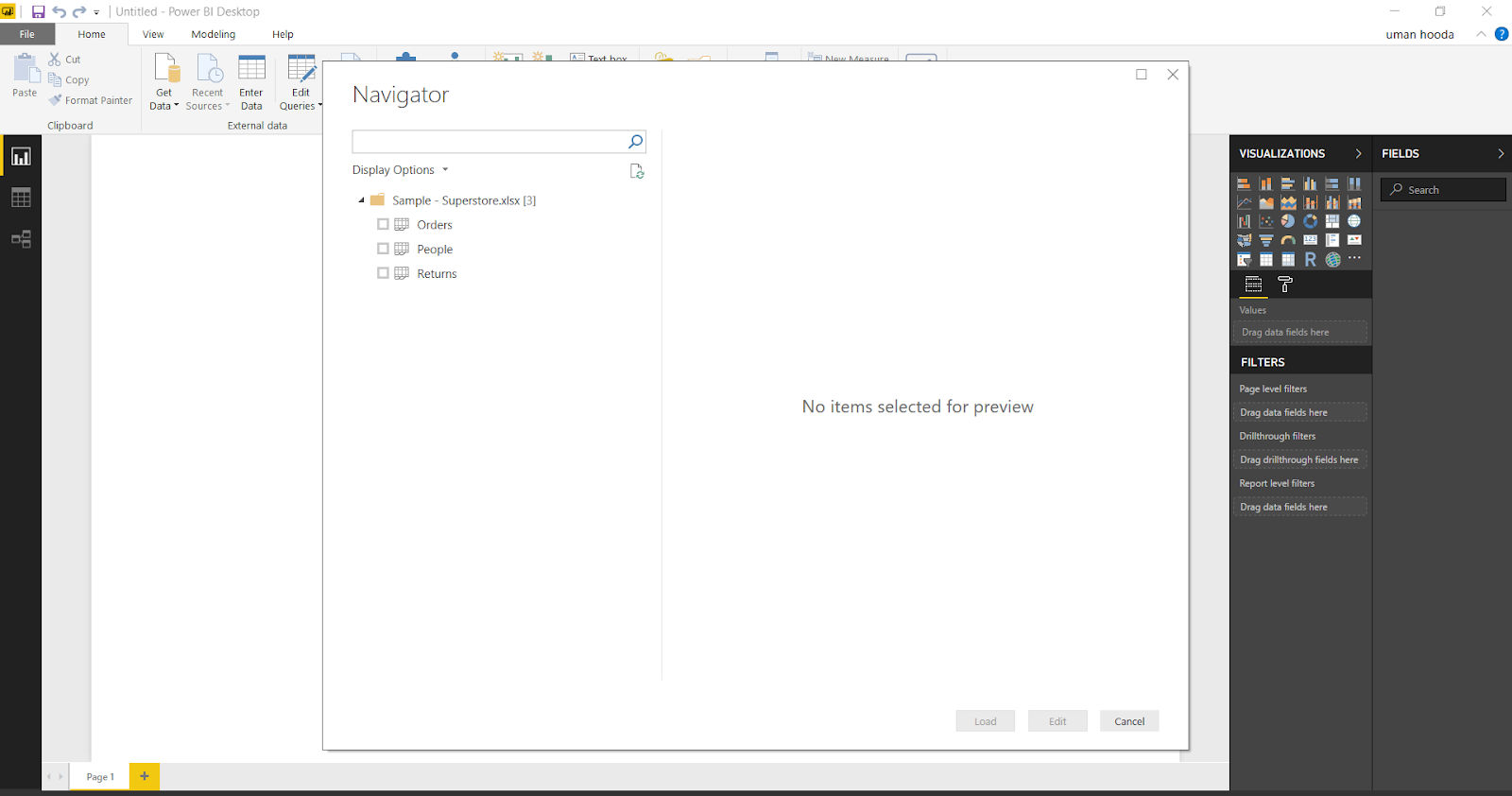The height and width of the screenshot is (796, 1512).
Task: Click the Edit button in Navigator
Action: [x=1057, y=721]
